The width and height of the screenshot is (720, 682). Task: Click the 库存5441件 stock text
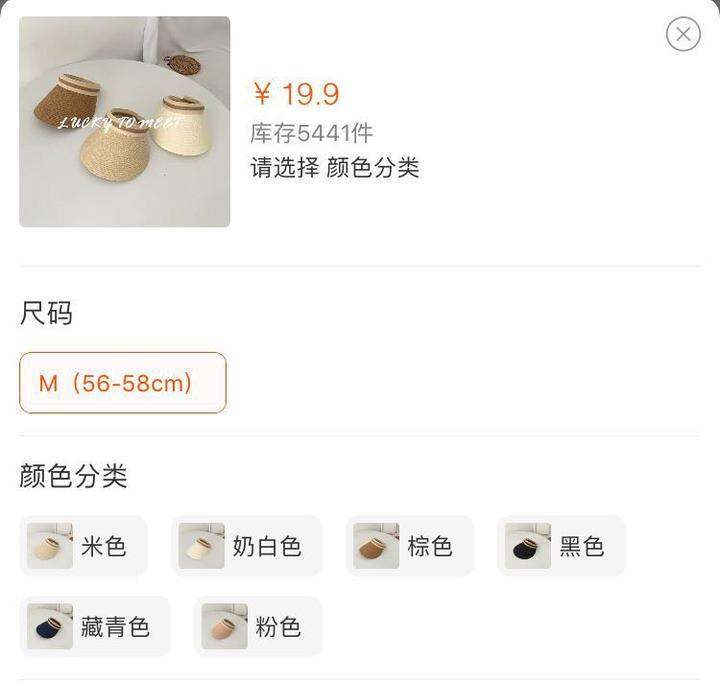311,133
